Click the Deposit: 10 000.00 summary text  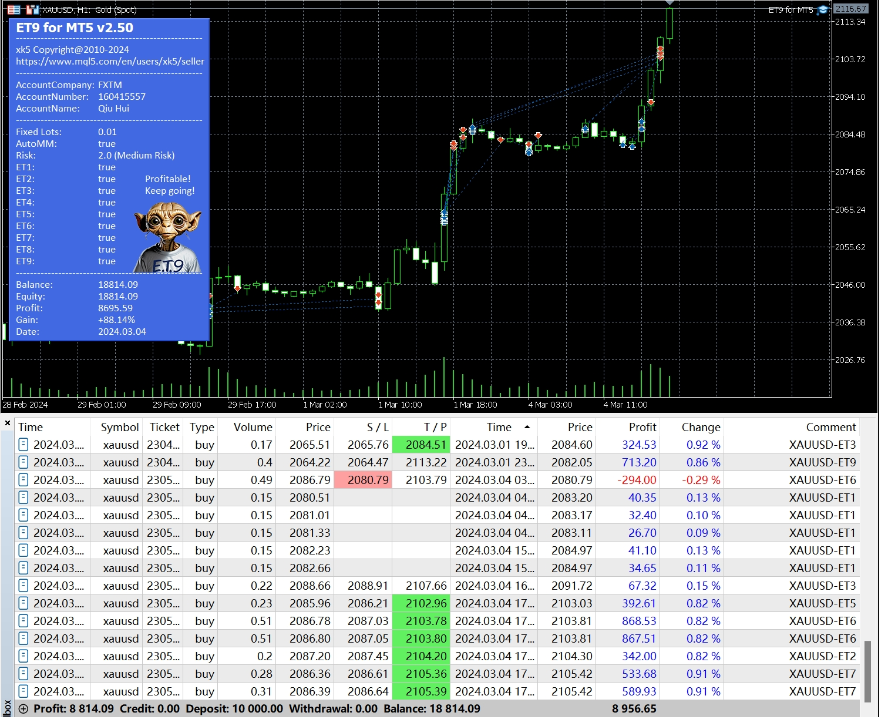tap(234, 709)
